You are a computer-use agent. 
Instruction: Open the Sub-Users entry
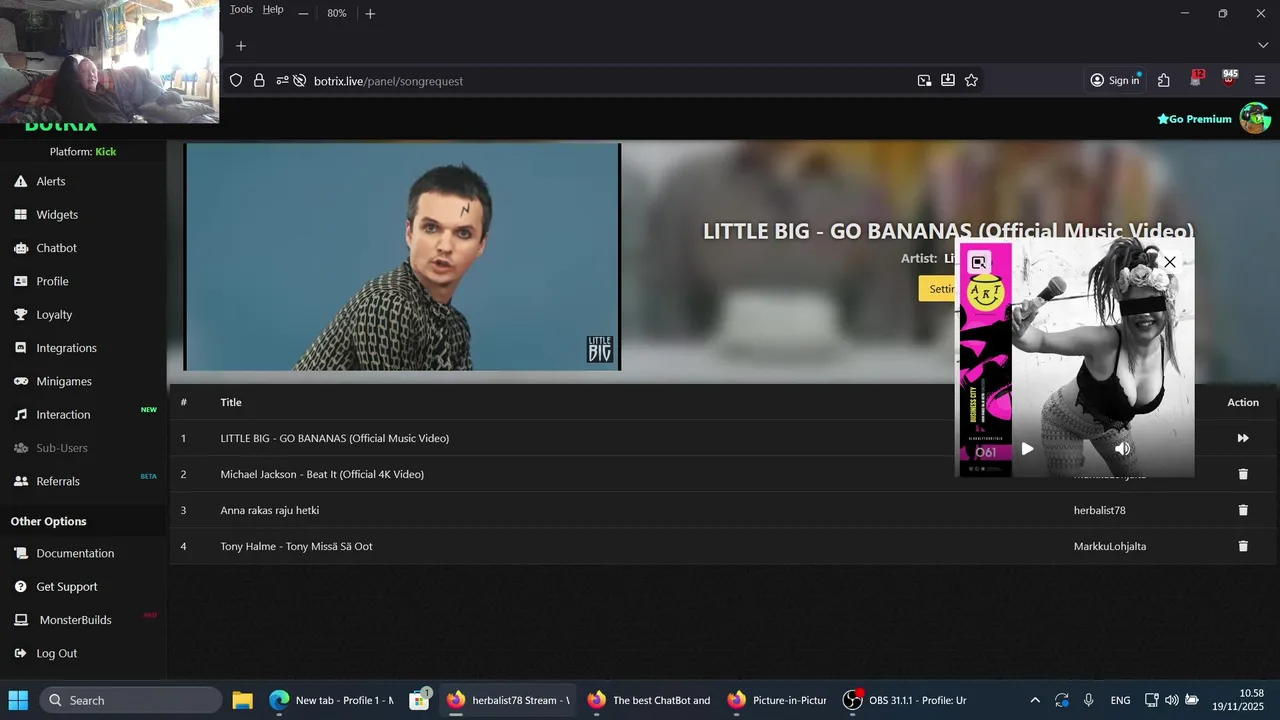(62, 448)
